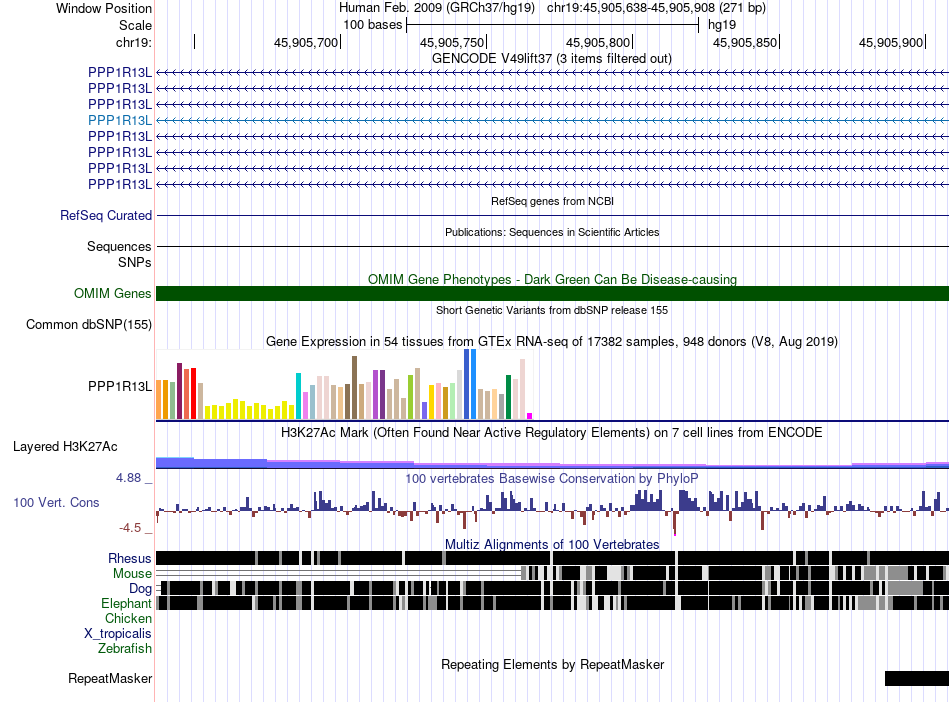Click the 45,905,800 ruler position marker
The width and height of the screenshot is (950, 702).
click(x=599, y=42)
